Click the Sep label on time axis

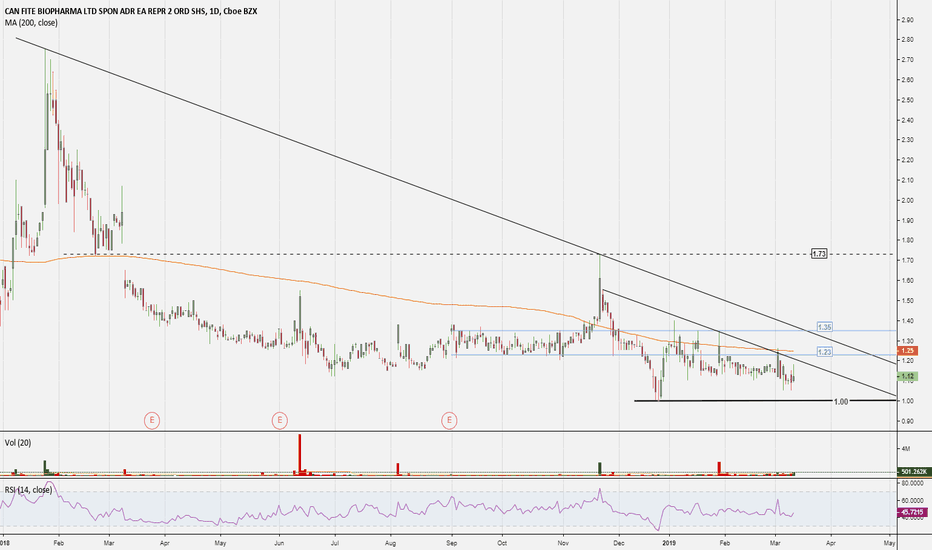pyautogui.click(x=452, y=543)
